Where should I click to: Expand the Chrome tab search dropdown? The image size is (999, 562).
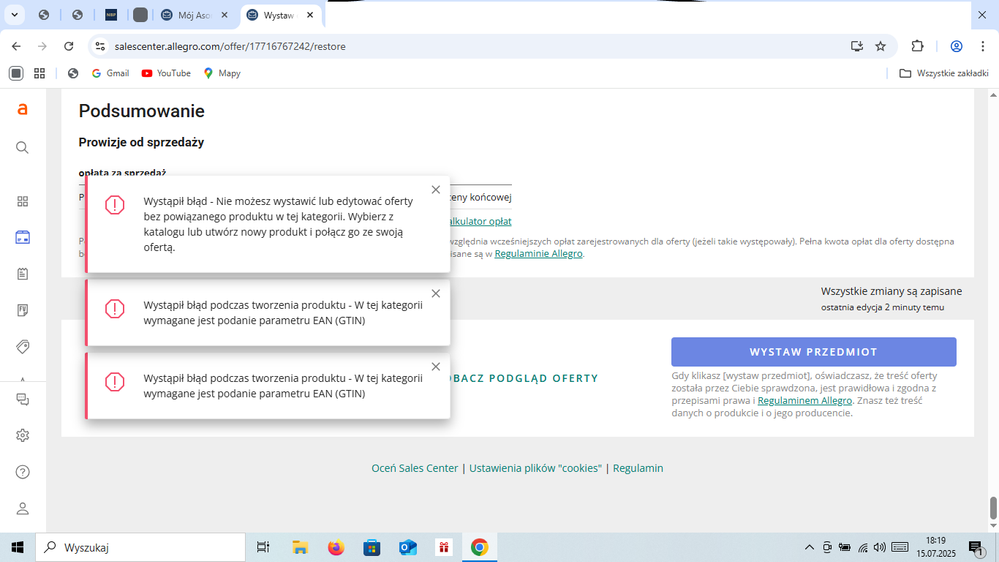14,16
